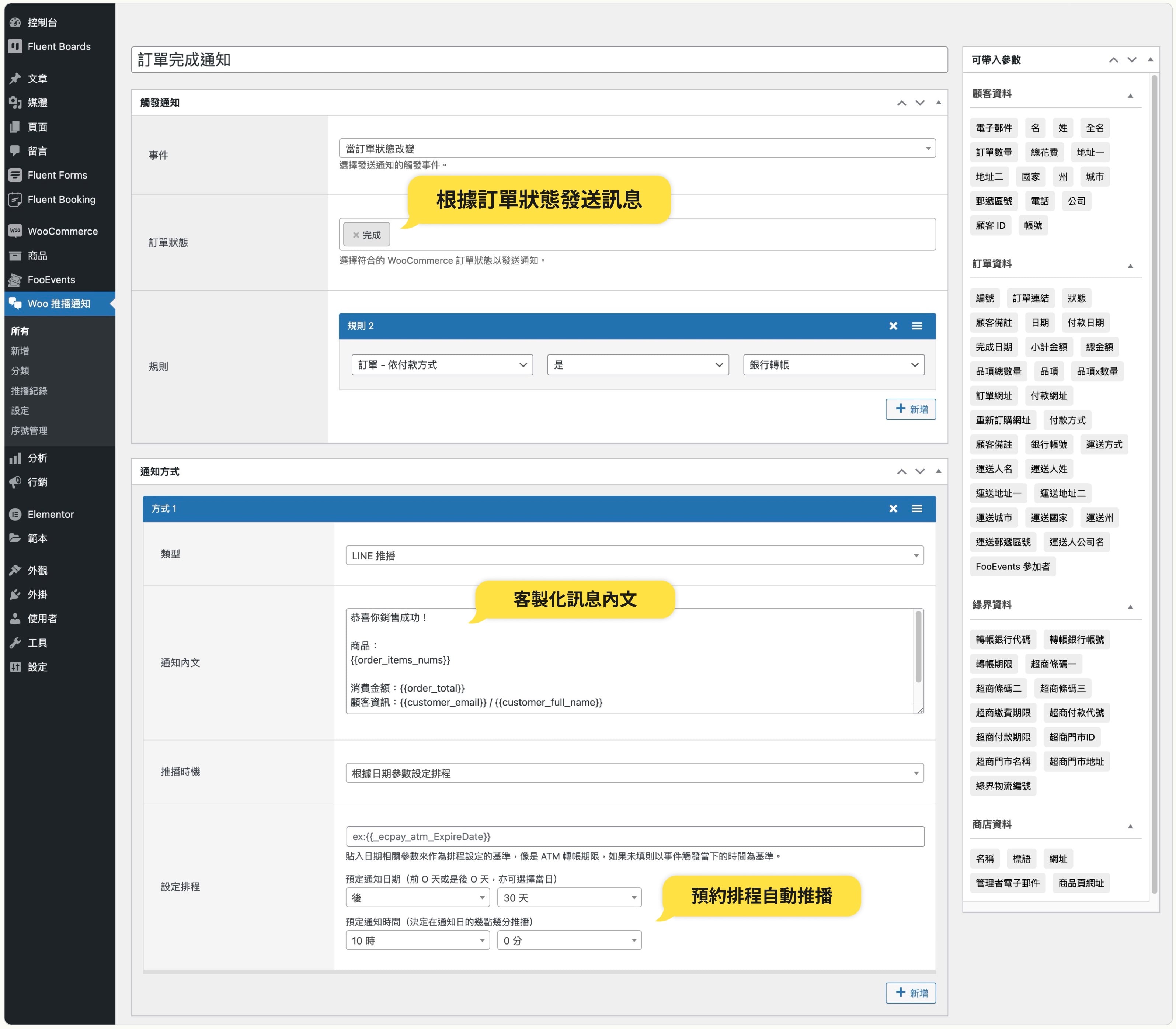The image size is (1176, 1029).
Task: Collapse the 通知方式 panel toggle triangle
Action: [938, 471]
